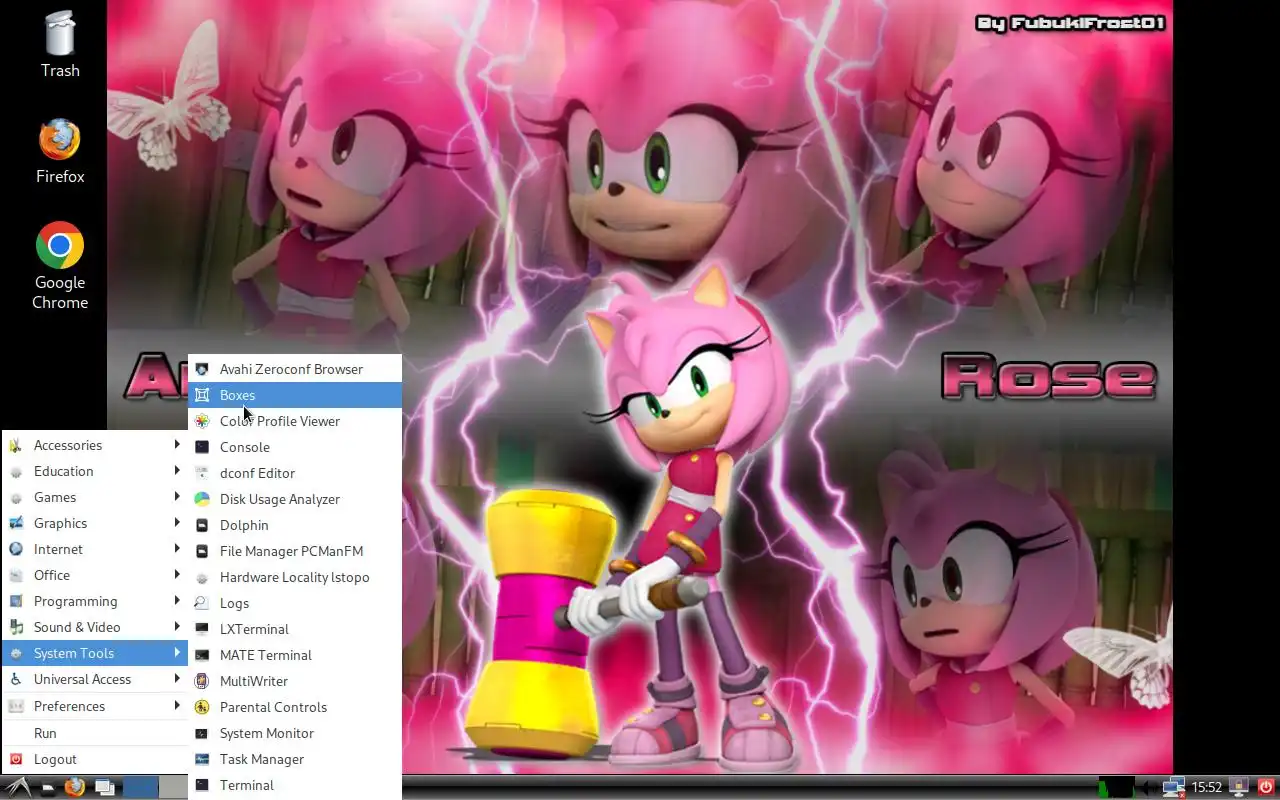Switch to the second workspace in the pager
The width and height of the screenshot is (1280, 800).
pos(174,787)
